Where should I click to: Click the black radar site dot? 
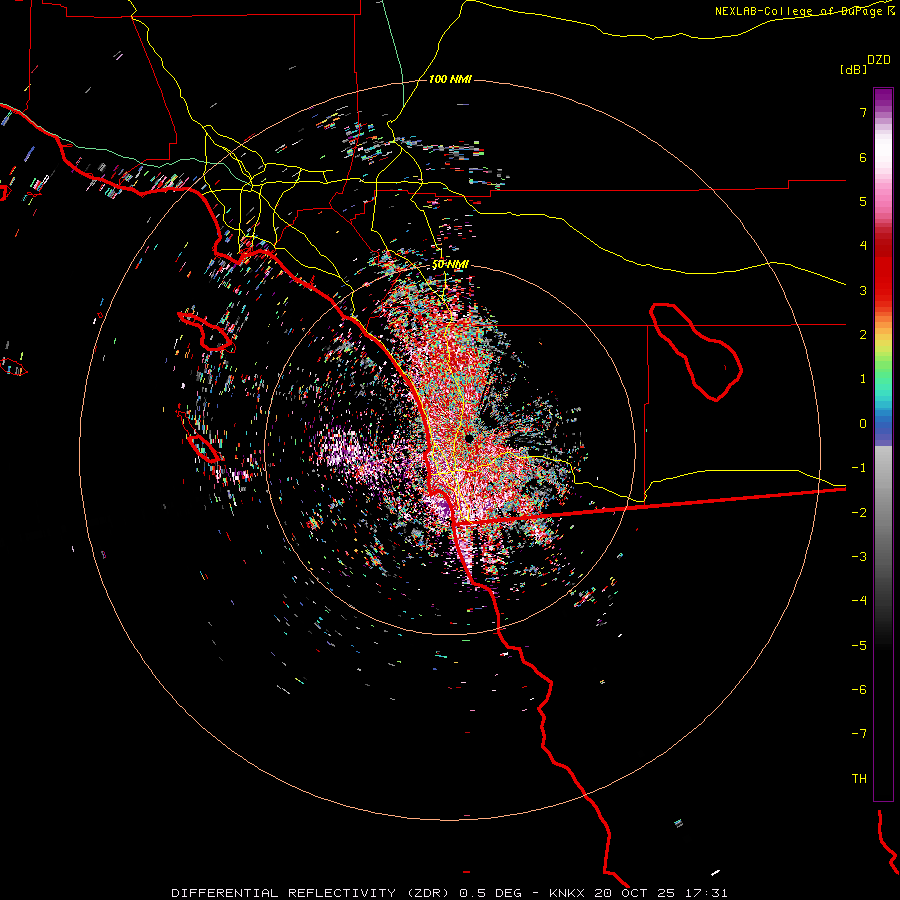469,438
